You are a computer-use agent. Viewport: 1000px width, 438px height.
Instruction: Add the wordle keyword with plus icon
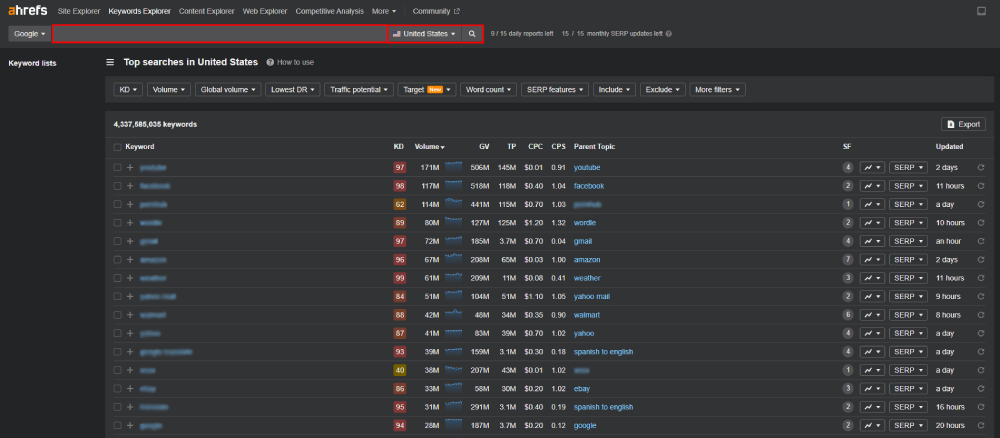(130, 223)
